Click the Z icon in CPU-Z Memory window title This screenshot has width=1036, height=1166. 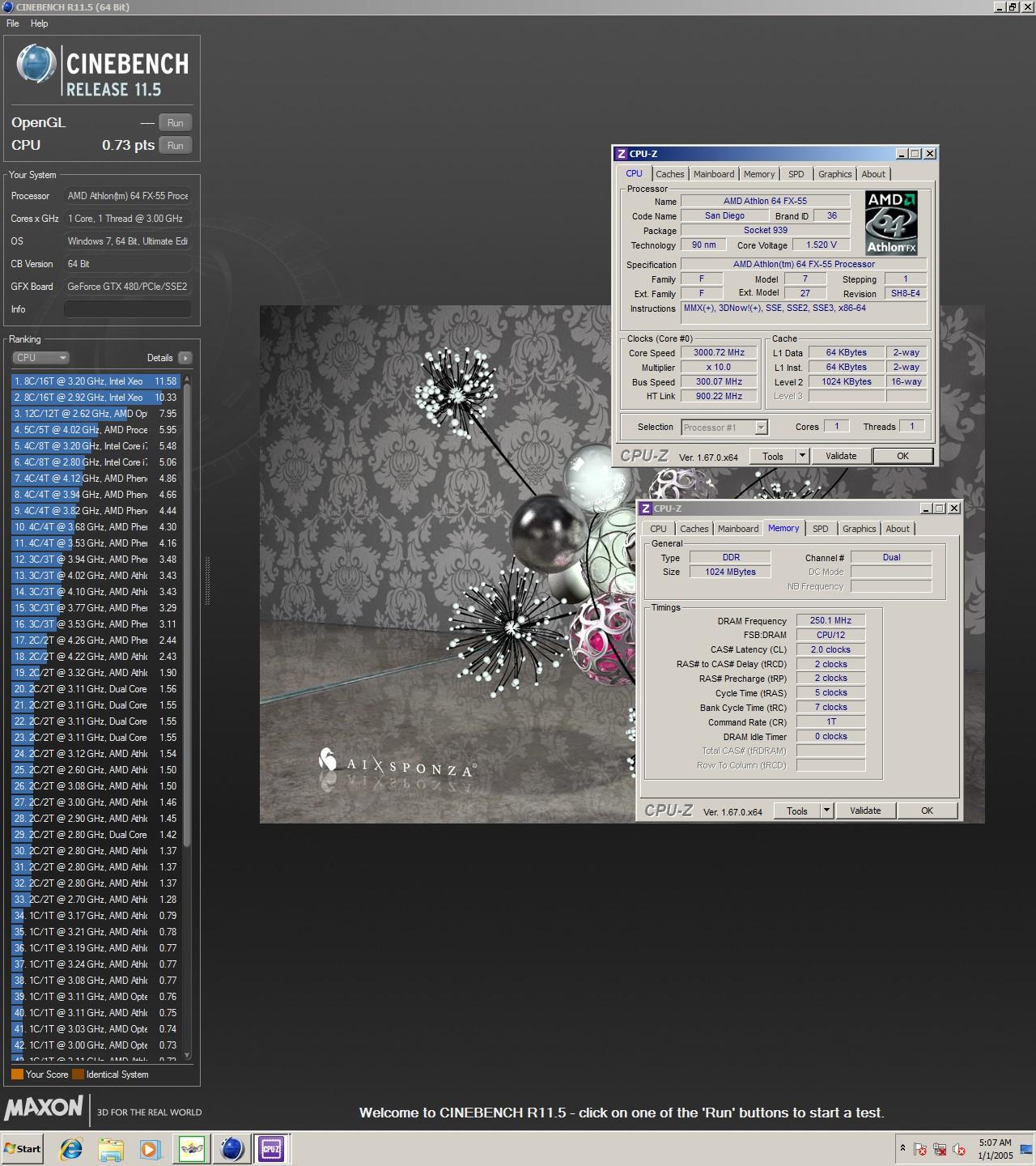click(x=646, y=509)
